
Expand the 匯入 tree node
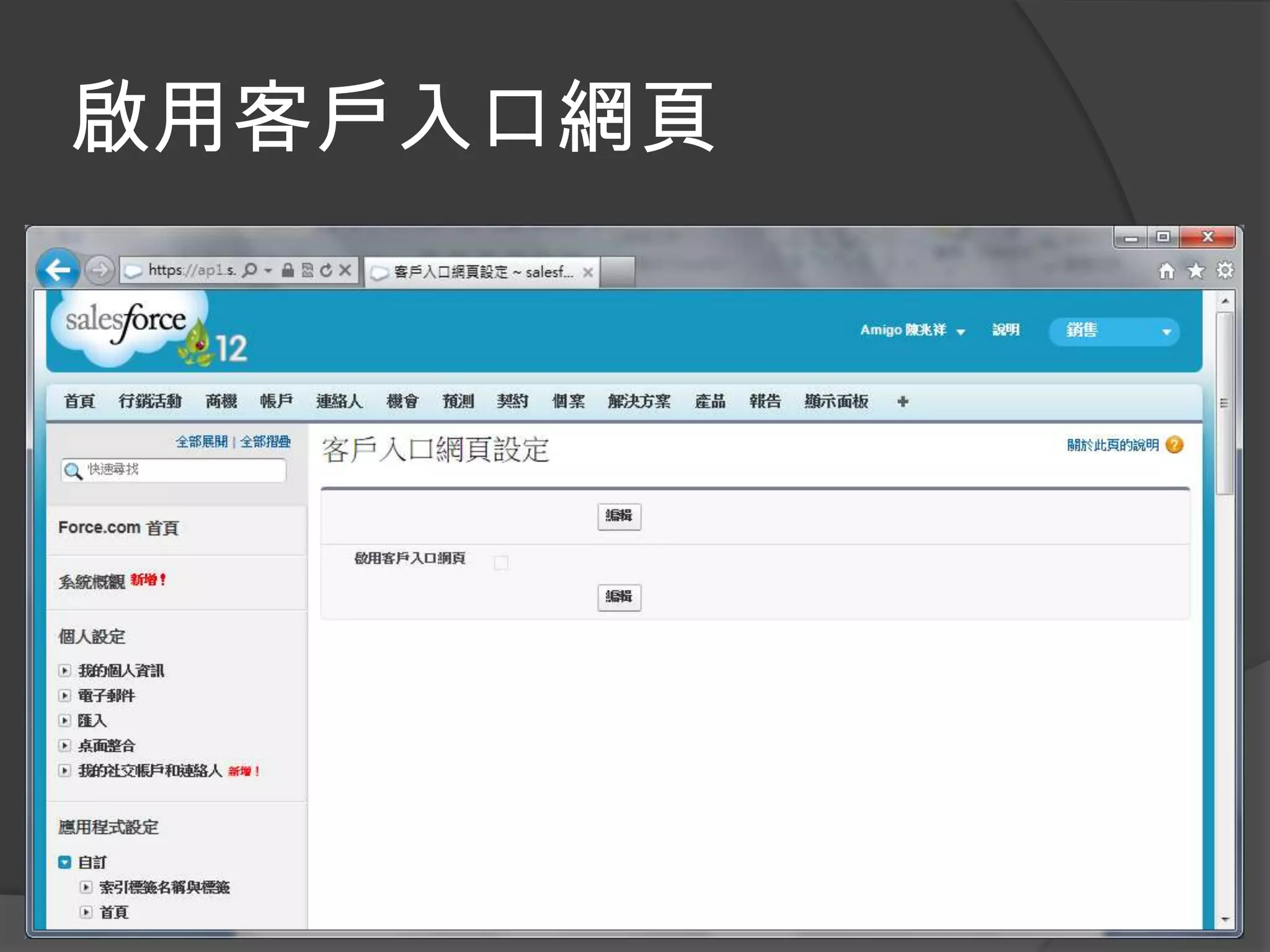[x=64, y=720]
